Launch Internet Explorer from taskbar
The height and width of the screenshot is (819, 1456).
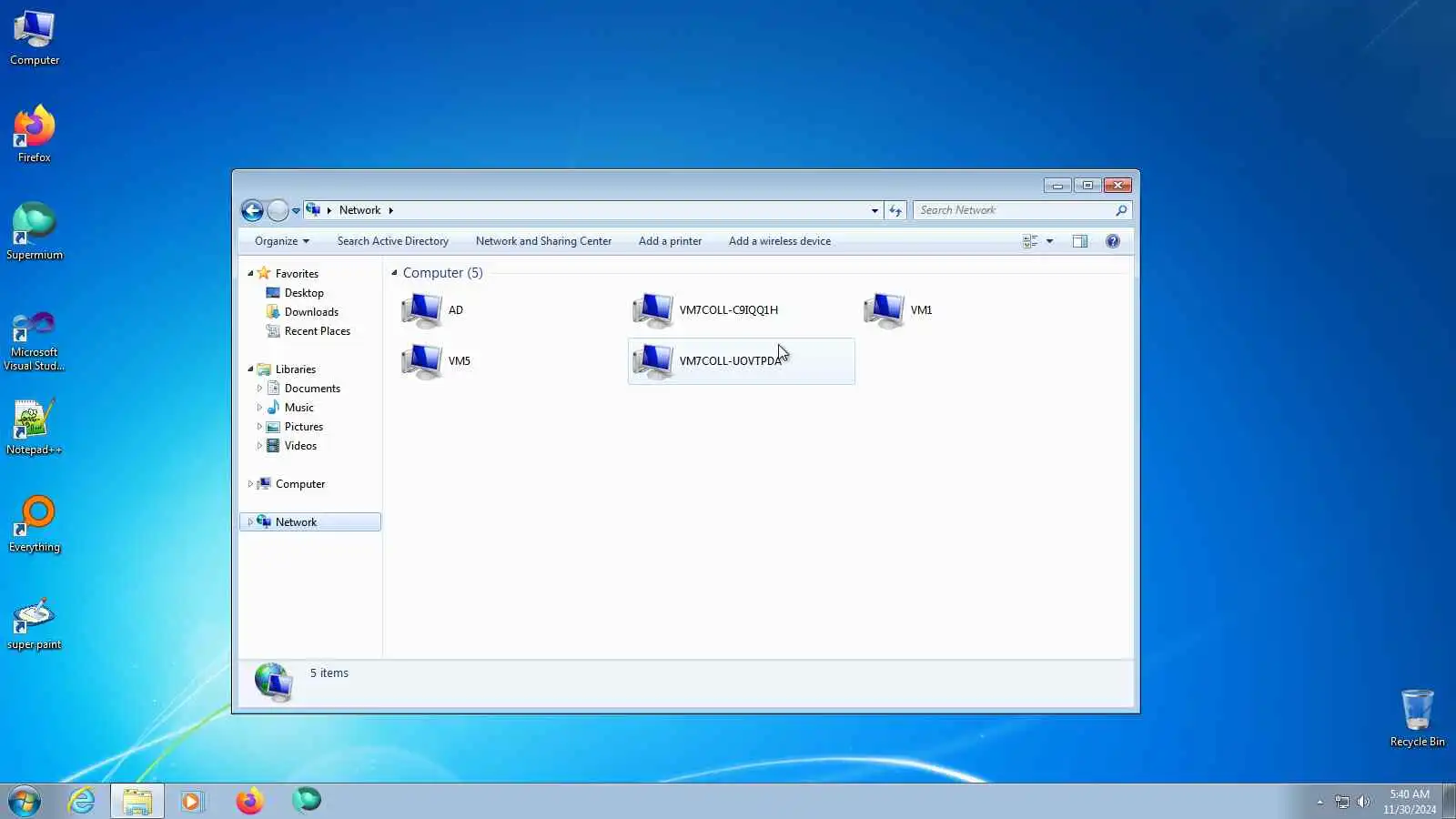(82, 802)
